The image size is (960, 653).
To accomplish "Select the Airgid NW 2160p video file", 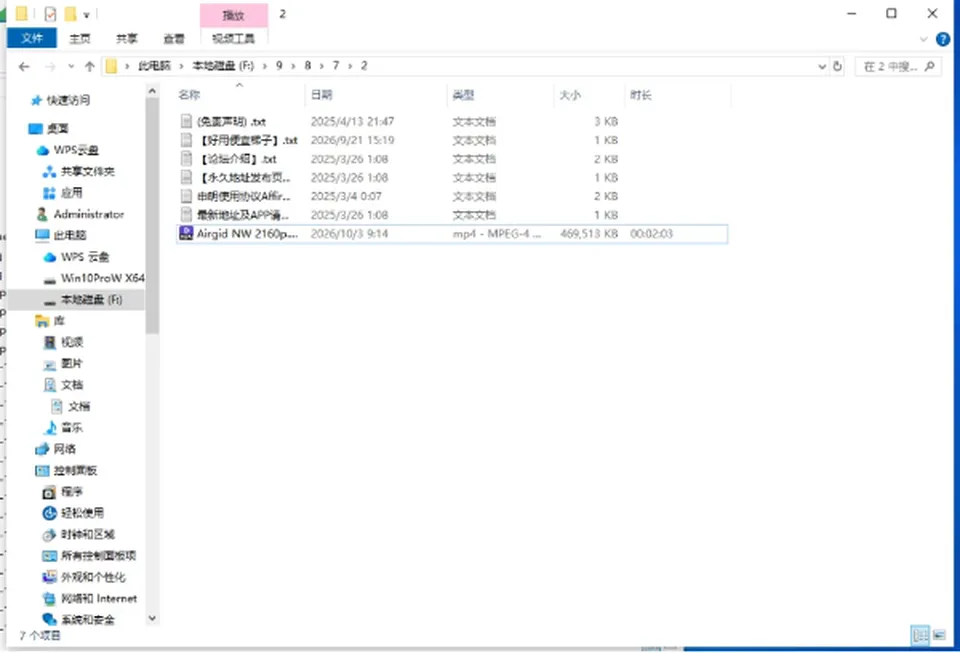I will tap(452, 234).
